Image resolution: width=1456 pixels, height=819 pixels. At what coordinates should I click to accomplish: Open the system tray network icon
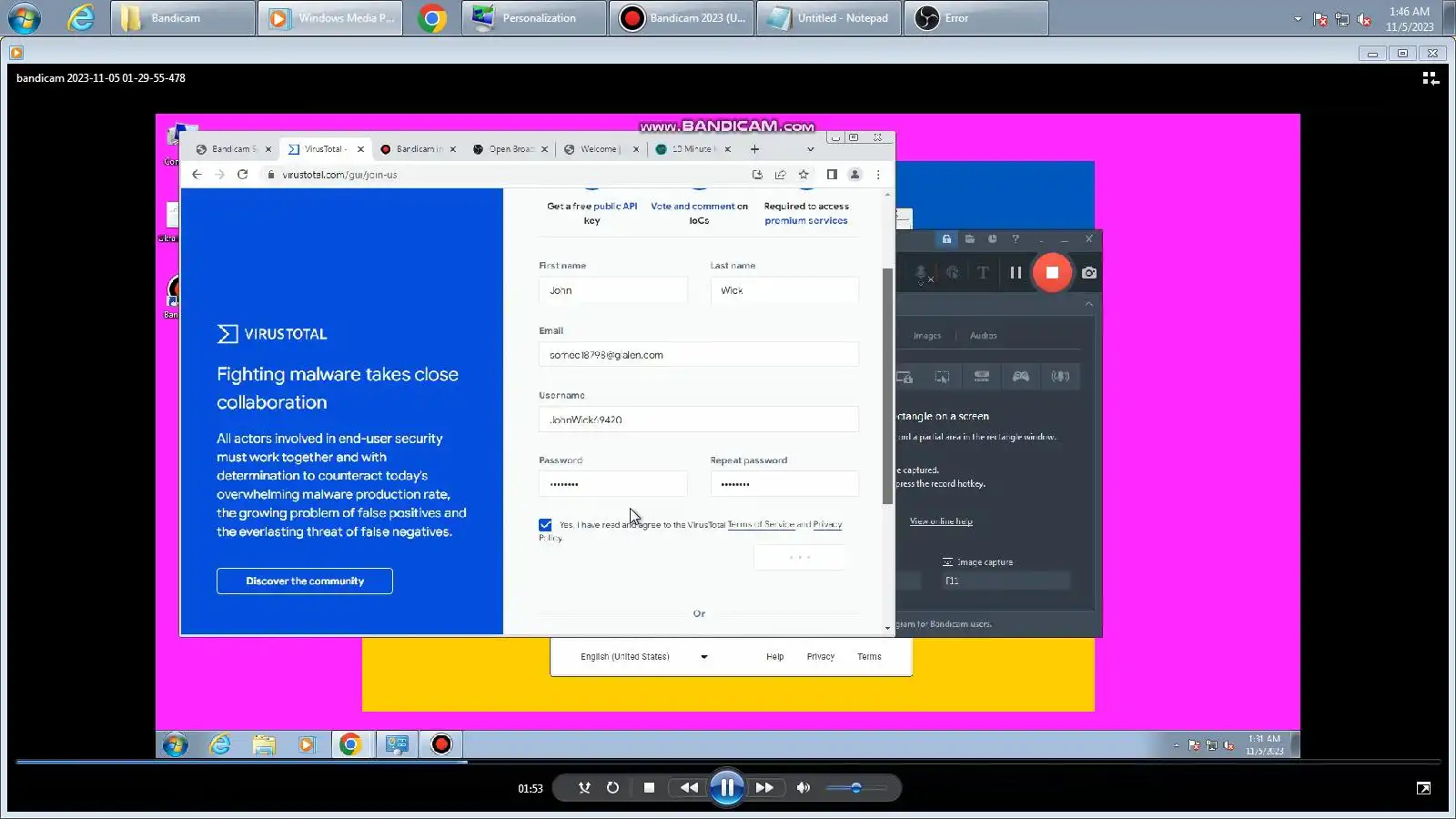click(x=1342, y=19)
